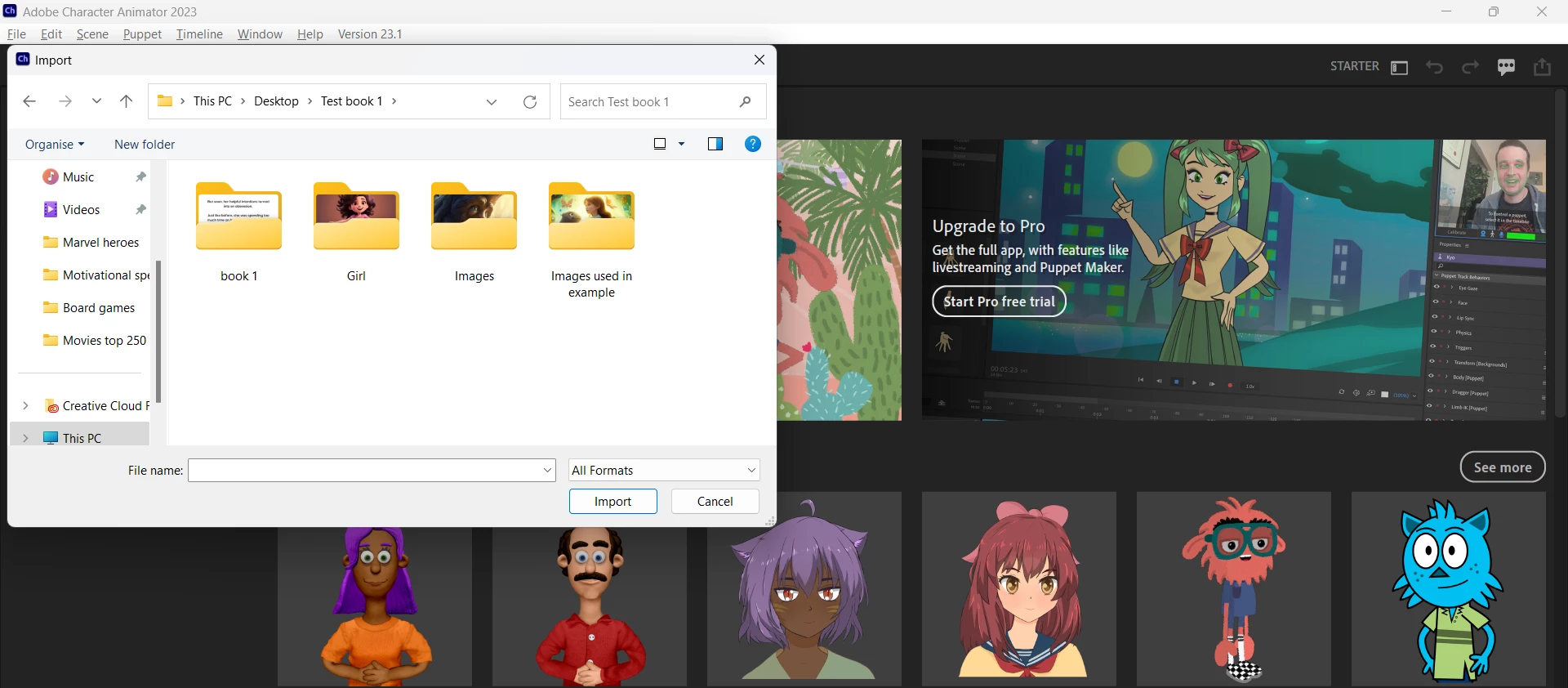The image size is (1568, 688).
Task: Open the feedback chat bubble icon
Action: 1507,67
